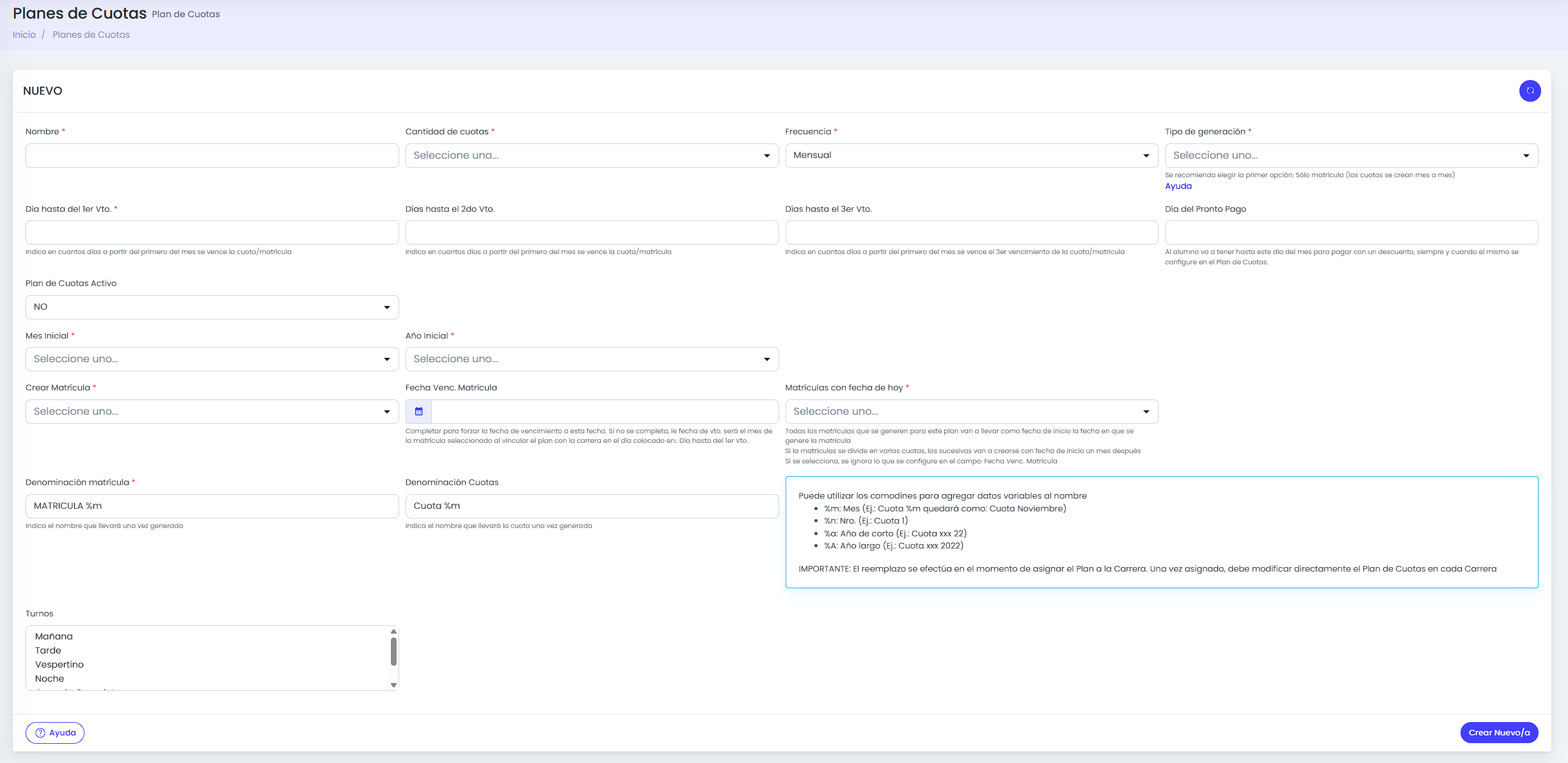Select Mañana in the Turnos list
The height and width of the screenshot is (763, 1568).
54,636
